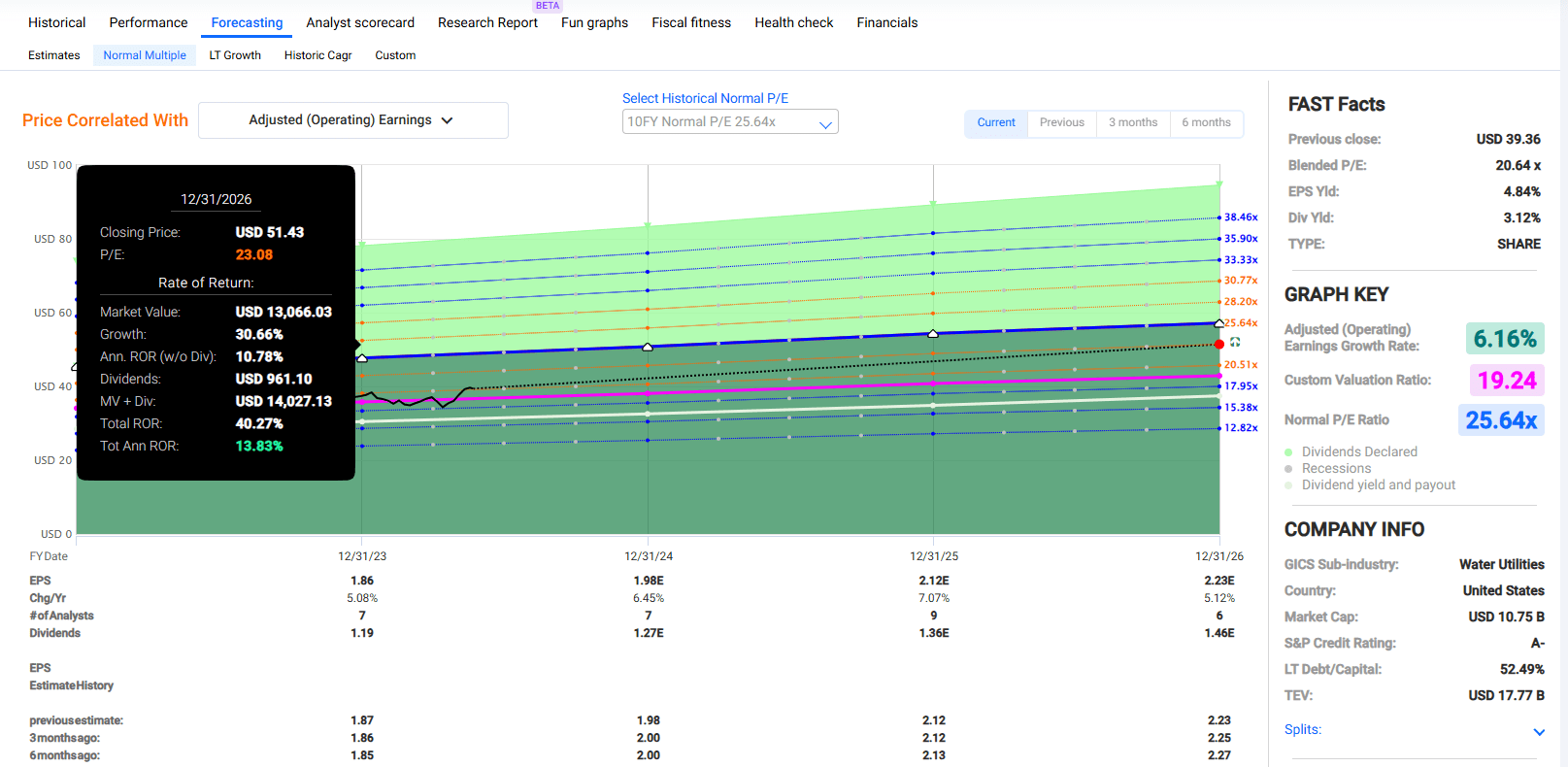This screenshot has height=767, width=1568.
Task: Click white triangle marker at 12/31/25
Action: 933,334
